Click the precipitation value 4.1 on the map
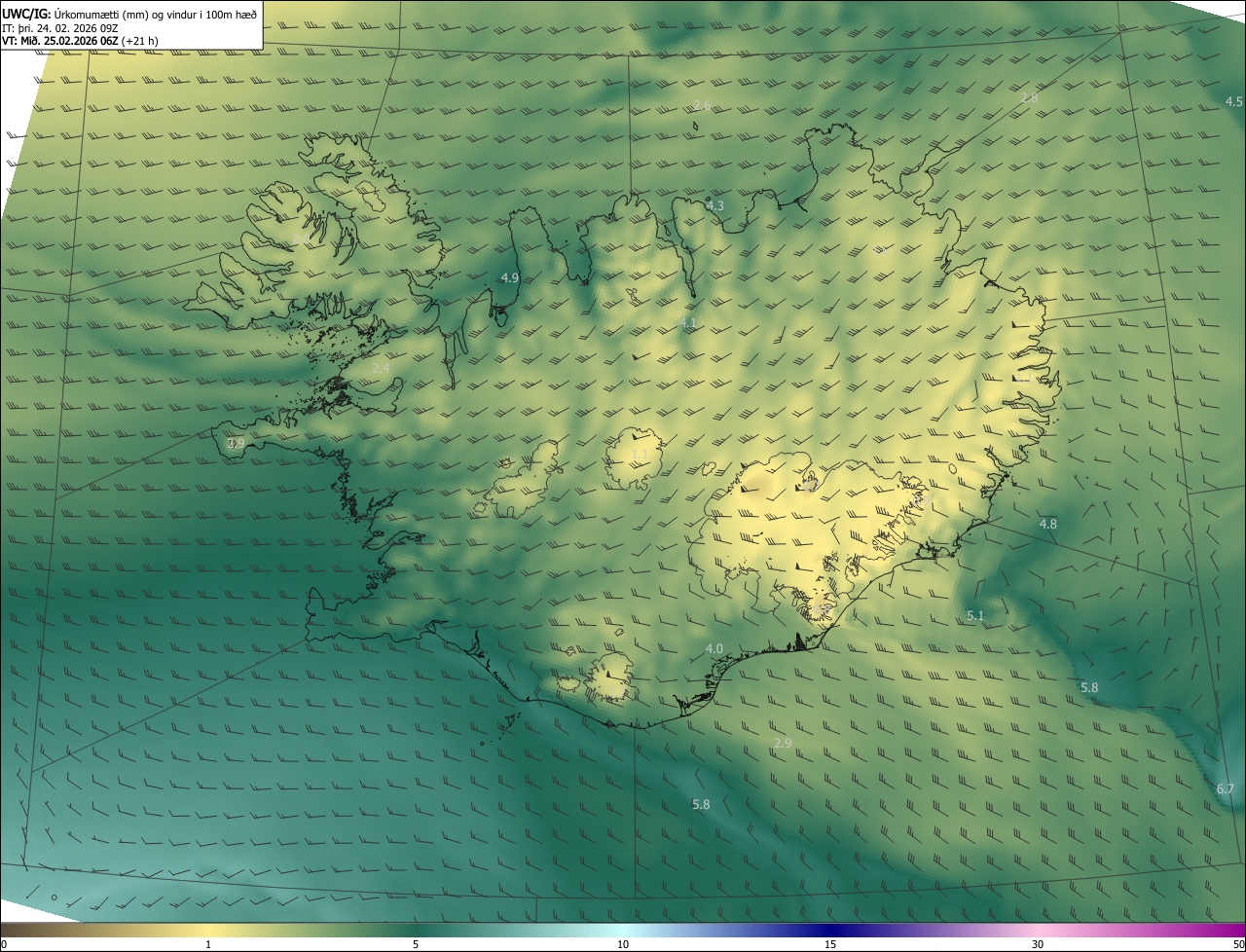The height and width of the screenshot is (952, 1246). click(687, 322)
